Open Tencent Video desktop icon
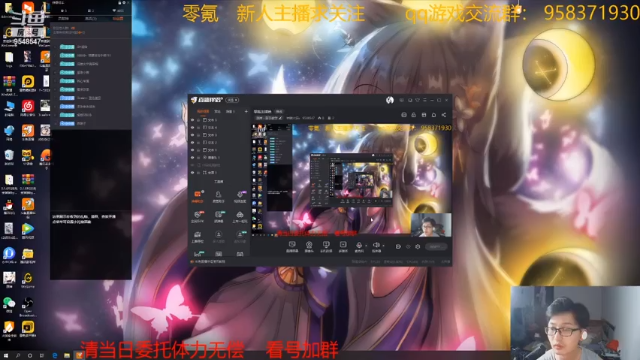The height and width of the screenshot is (360, 640). 28,231
